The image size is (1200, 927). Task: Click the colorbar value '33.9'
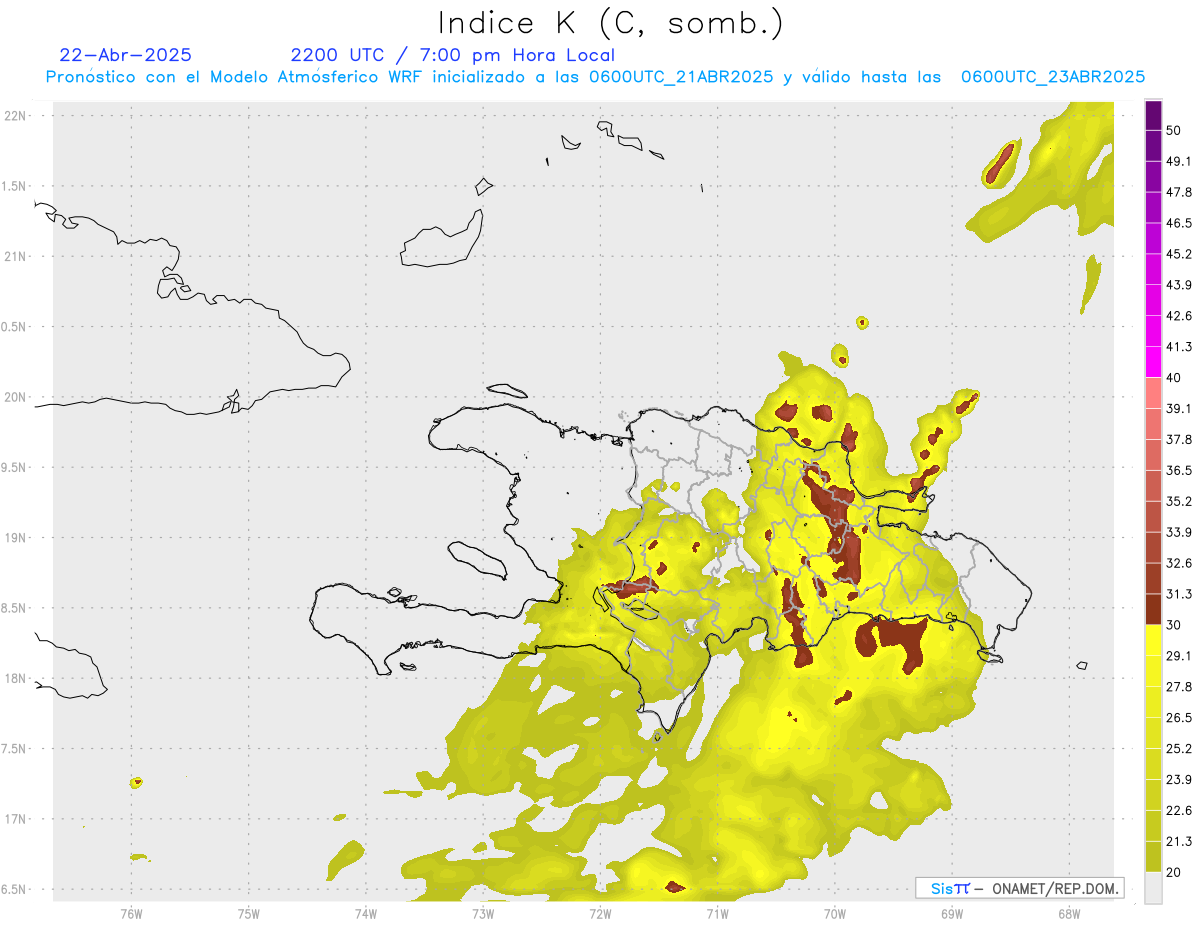pyautogui.click(x=1179, y=532)
